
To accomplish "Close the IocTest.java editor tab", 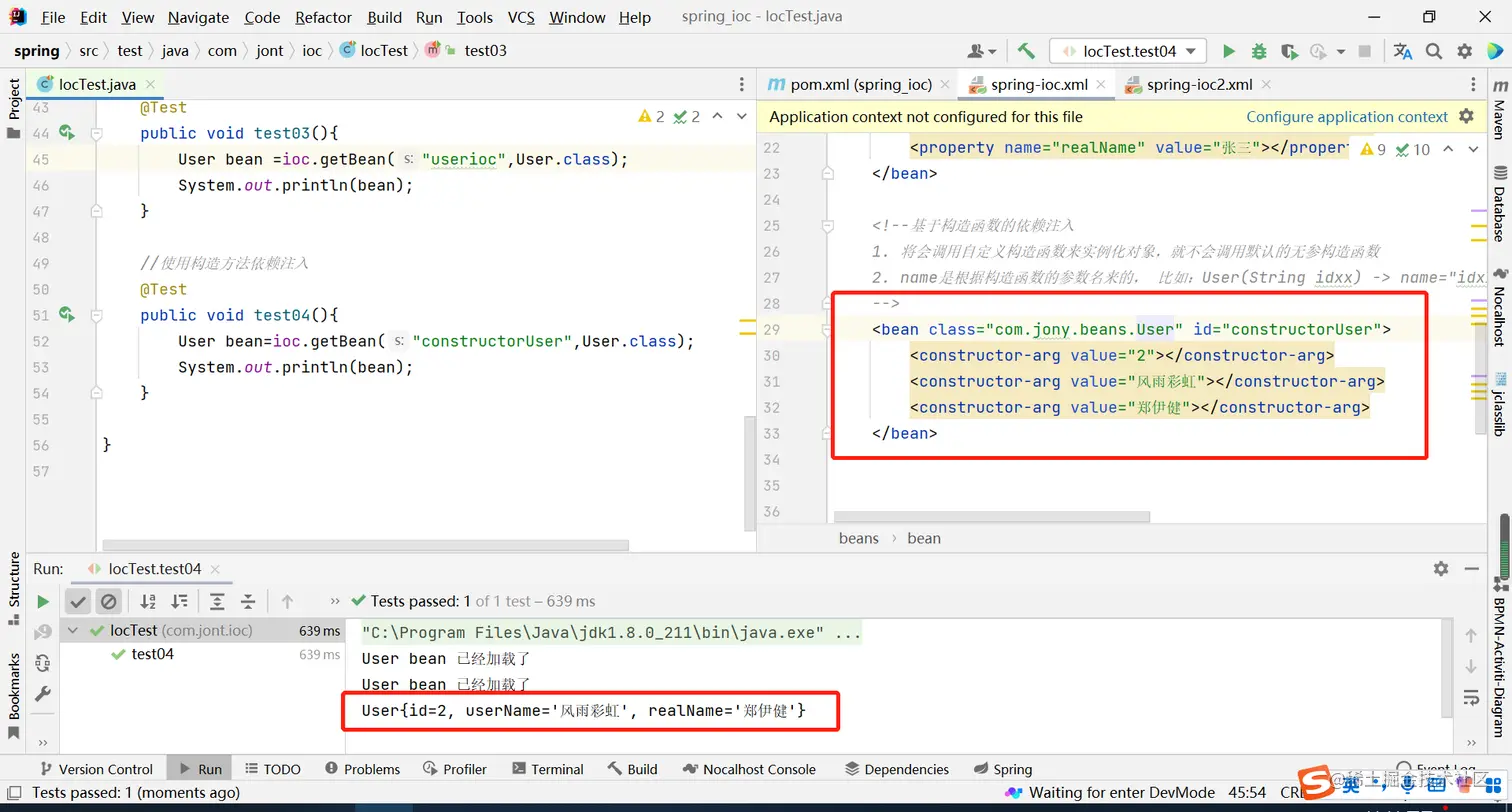I will (150, 84).
